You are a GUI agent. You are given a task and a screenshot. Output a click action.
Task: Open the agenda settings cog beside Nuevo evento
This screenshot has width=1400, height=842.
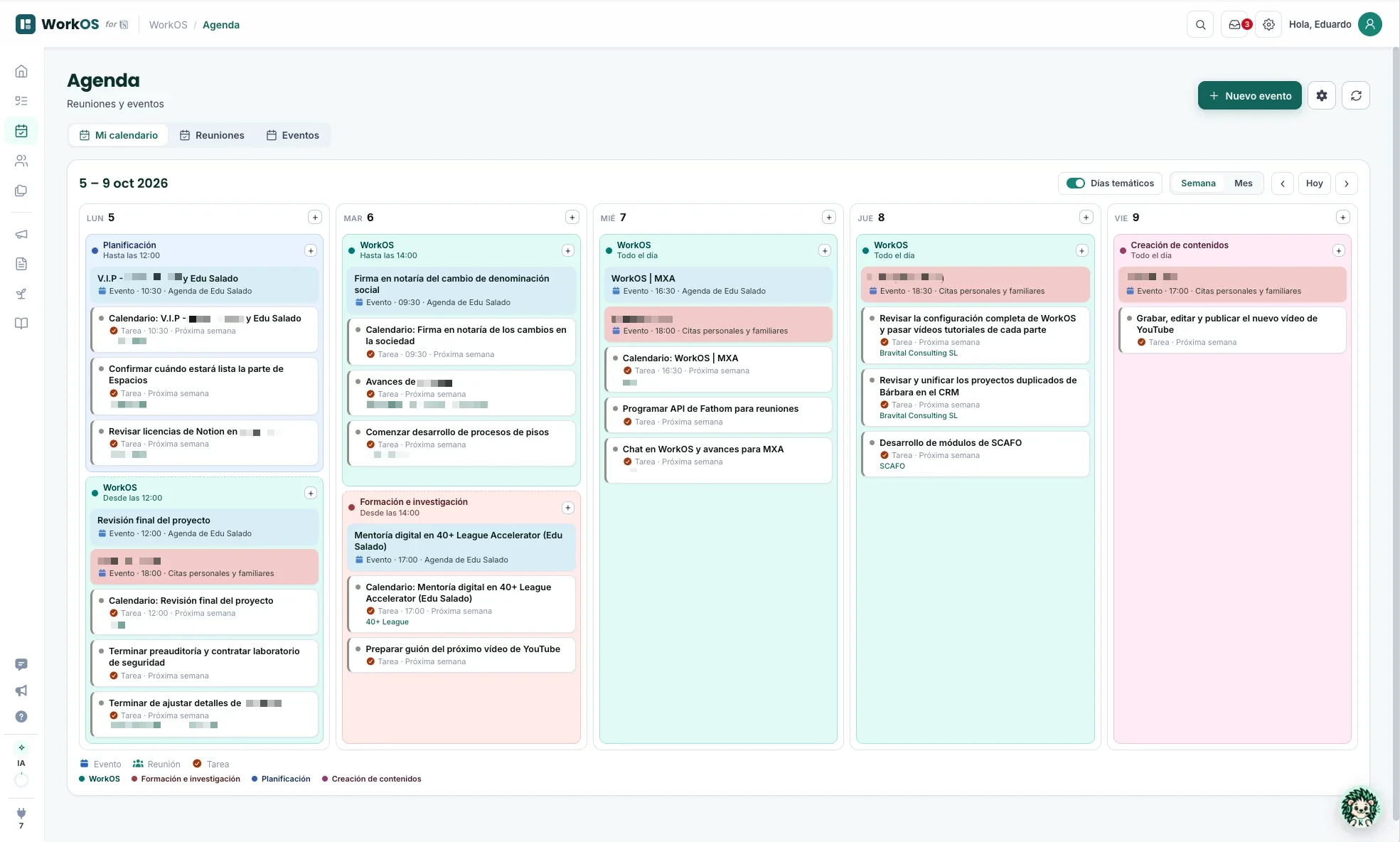coord(1322,95)
